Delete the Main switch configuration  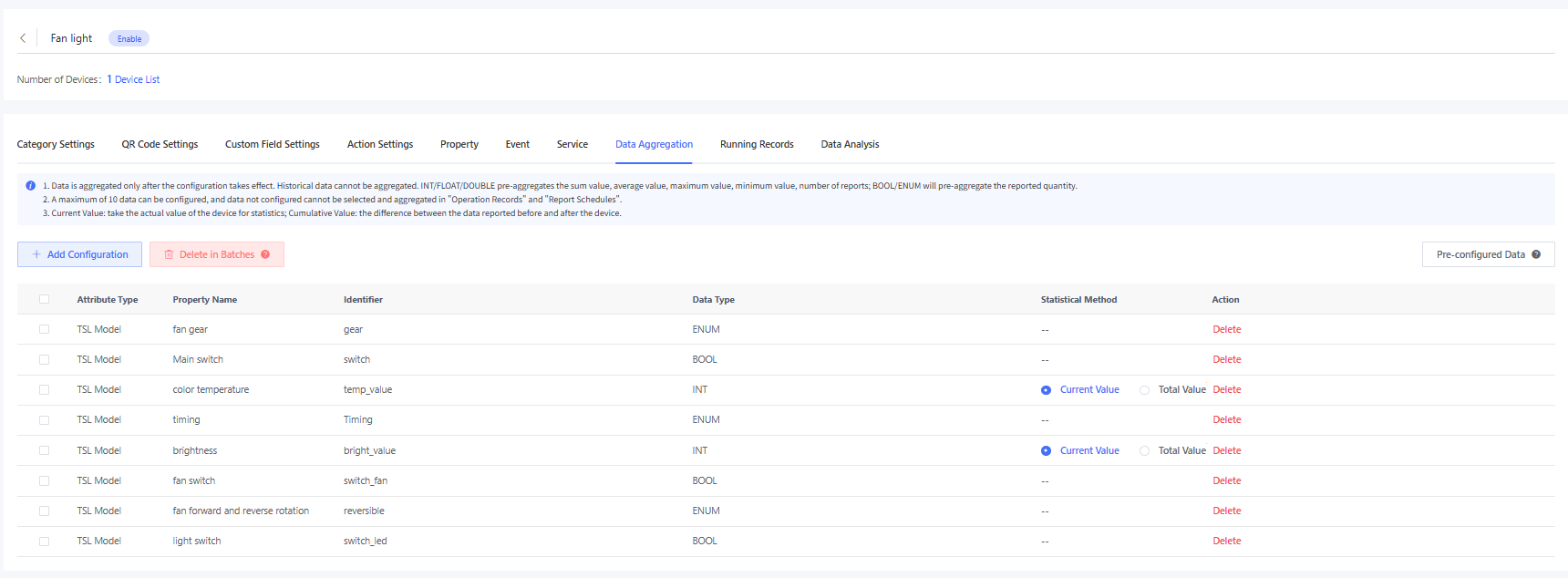1226,359
